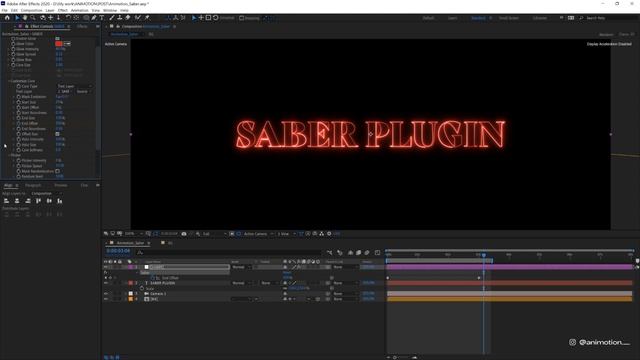The image size is (640, 360).
Task: Click the current time indicator in timeline
Action: tap(484, 255)
